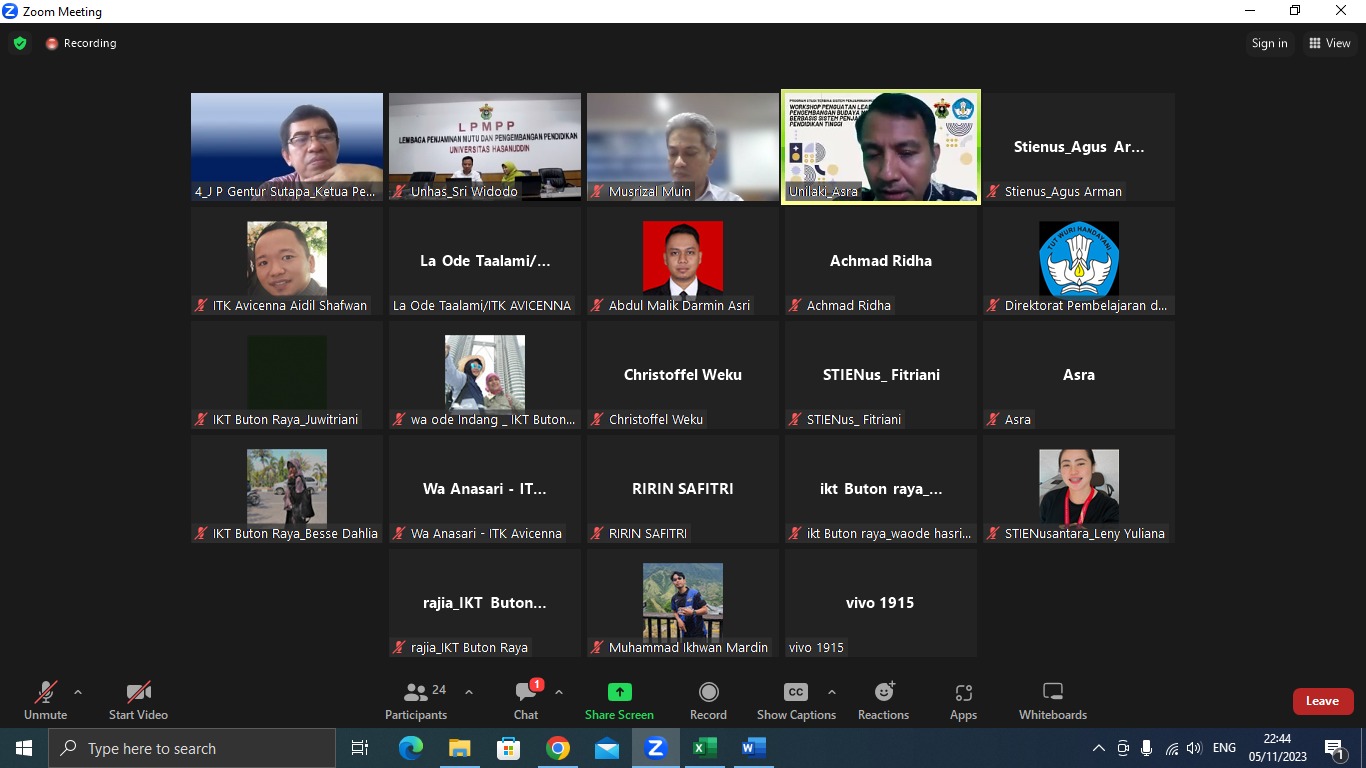This screenshot has width=1366, height=768.
Task: Open Whiteboards from the toolbar
Action: tap(1052, 701)
